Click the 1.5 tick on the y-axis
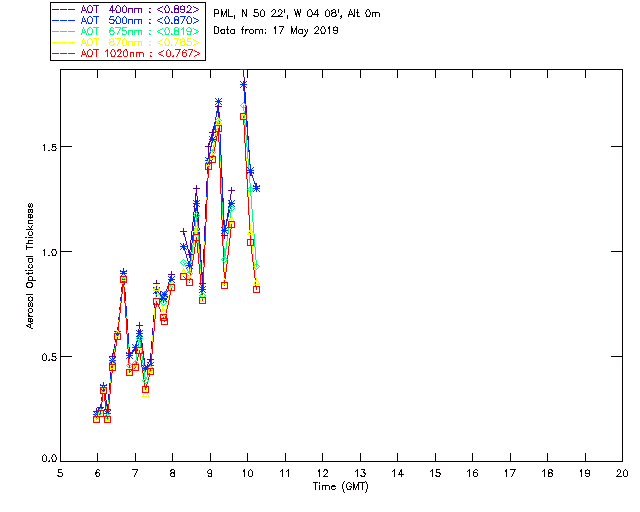This screenshot has height=512, width=640. (x=46, y=146)
